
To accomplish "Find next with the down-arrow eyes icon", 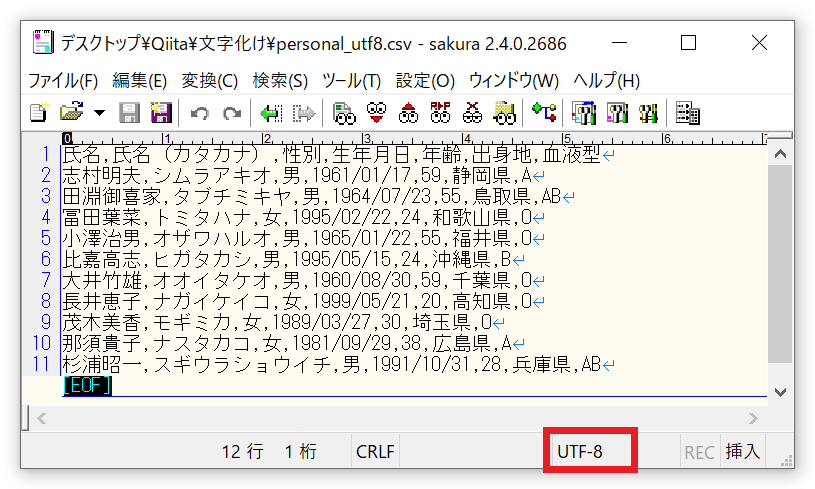I will click(376, 112).
